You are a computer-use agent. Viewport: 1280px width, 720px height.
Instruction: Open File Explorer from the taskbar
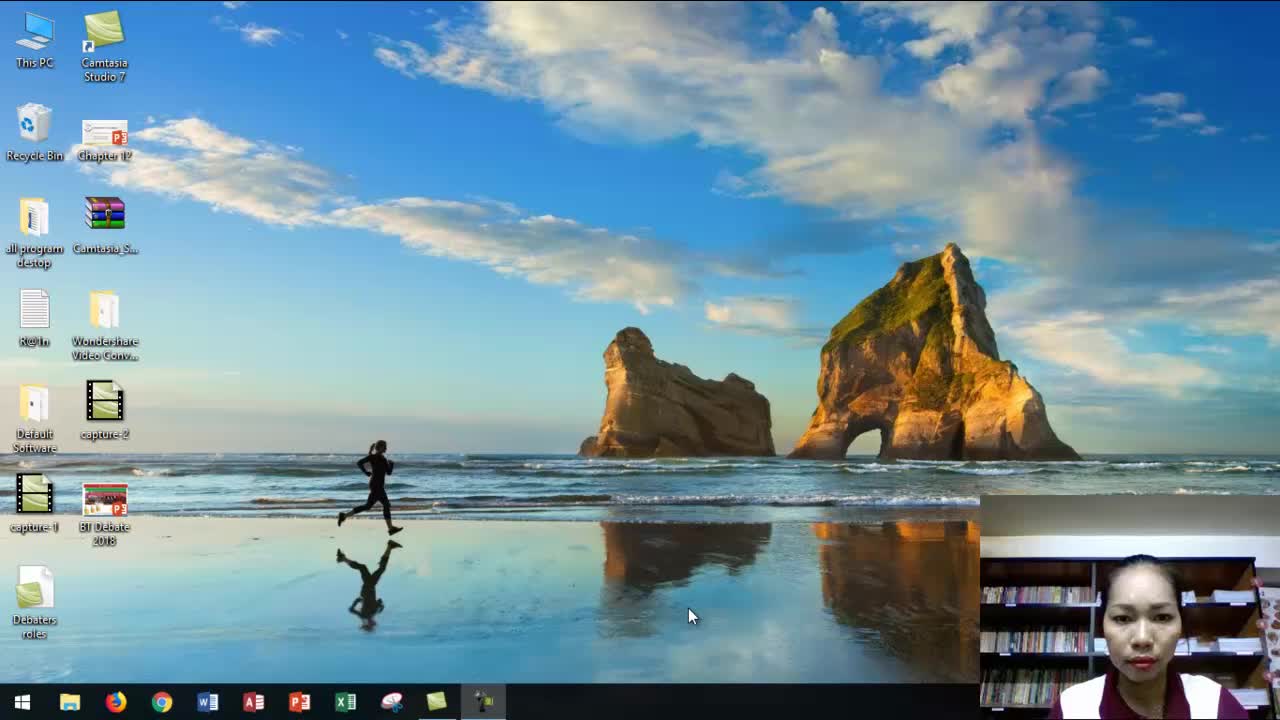pyautogui.click(x=69, y=702)
